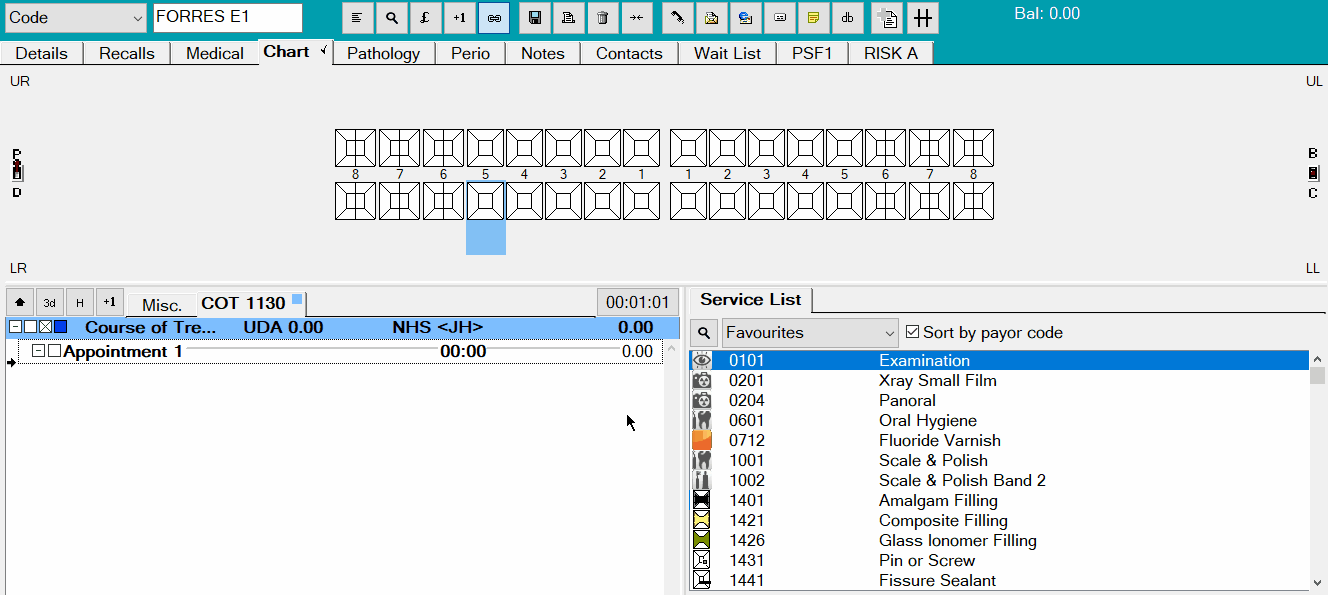This screenshot has width=1328, height=595.
Task: Tick the checkbox next to Appointment 1
Action: (55, 351)
